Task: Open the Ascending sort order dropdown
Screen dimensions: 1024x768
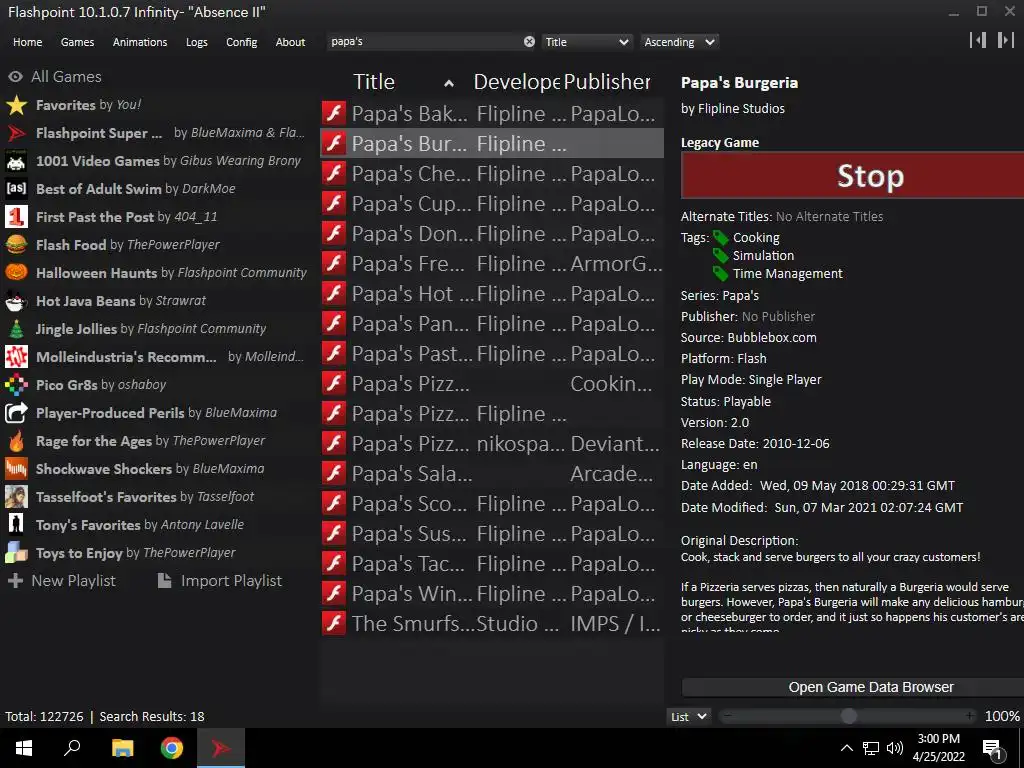Action: click(679, 42)
